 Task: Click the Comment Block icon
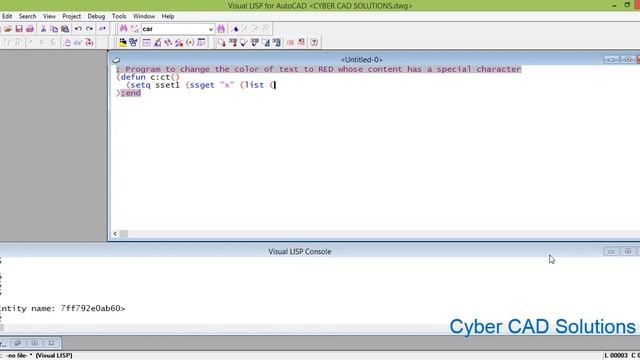pos(290,42)
